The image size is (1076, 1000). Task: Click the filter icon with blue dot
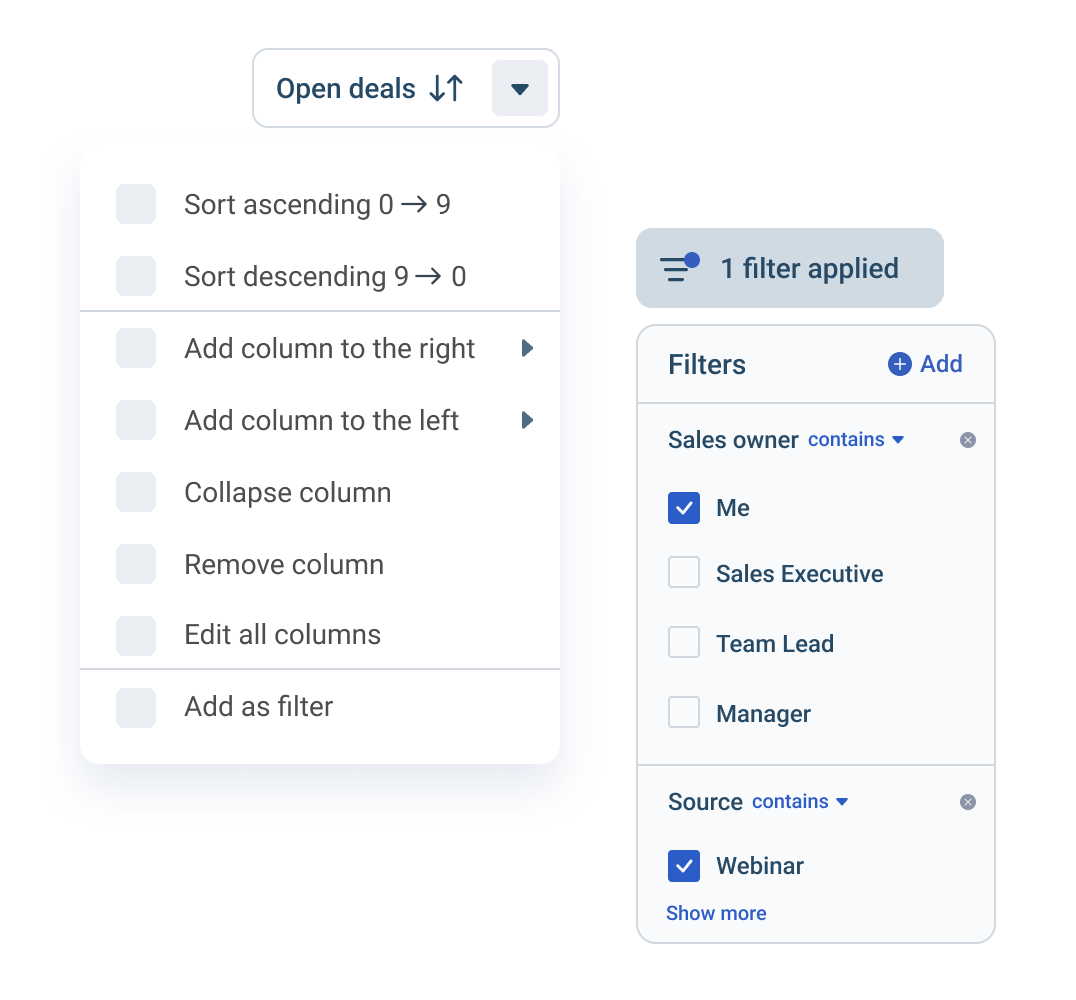[679, 268]
